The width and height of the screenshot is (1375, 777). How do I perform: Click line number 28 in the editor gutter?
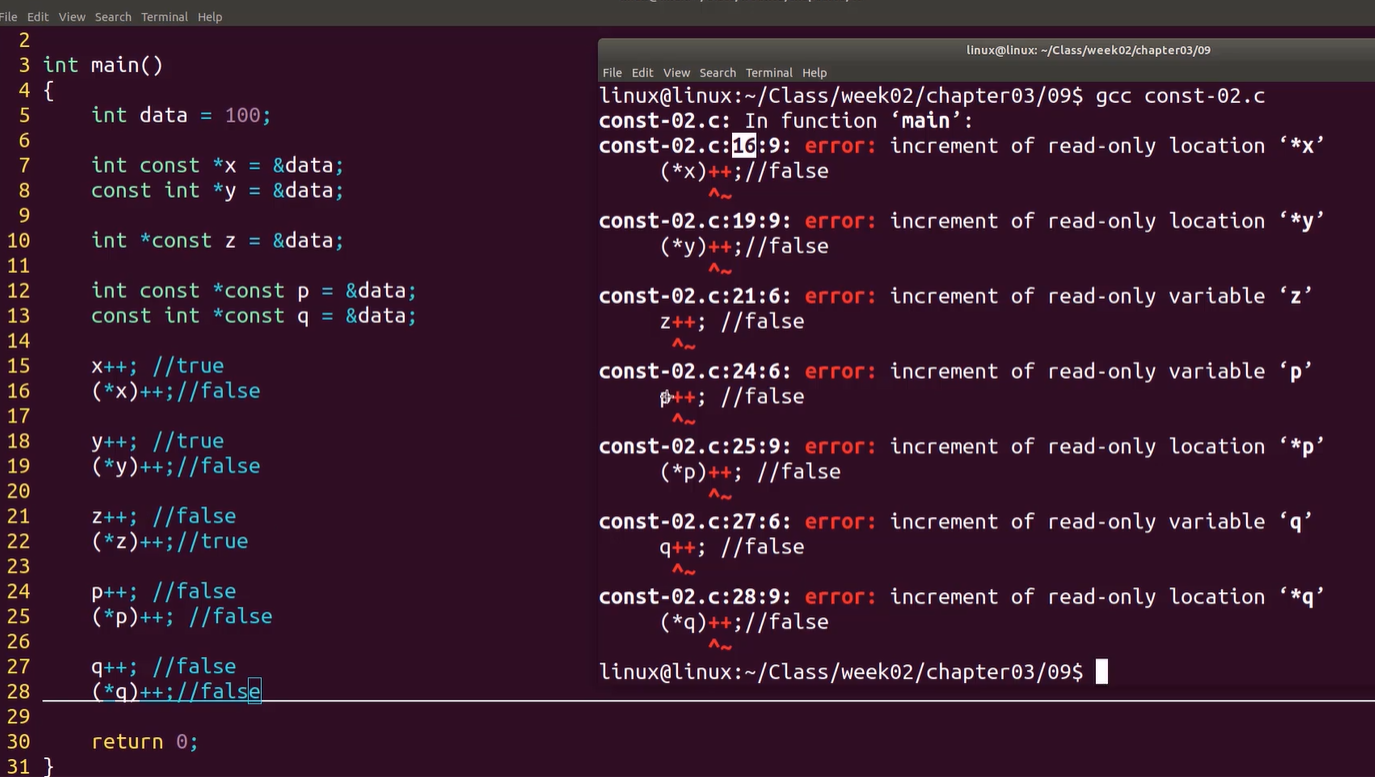coord(19,692)
